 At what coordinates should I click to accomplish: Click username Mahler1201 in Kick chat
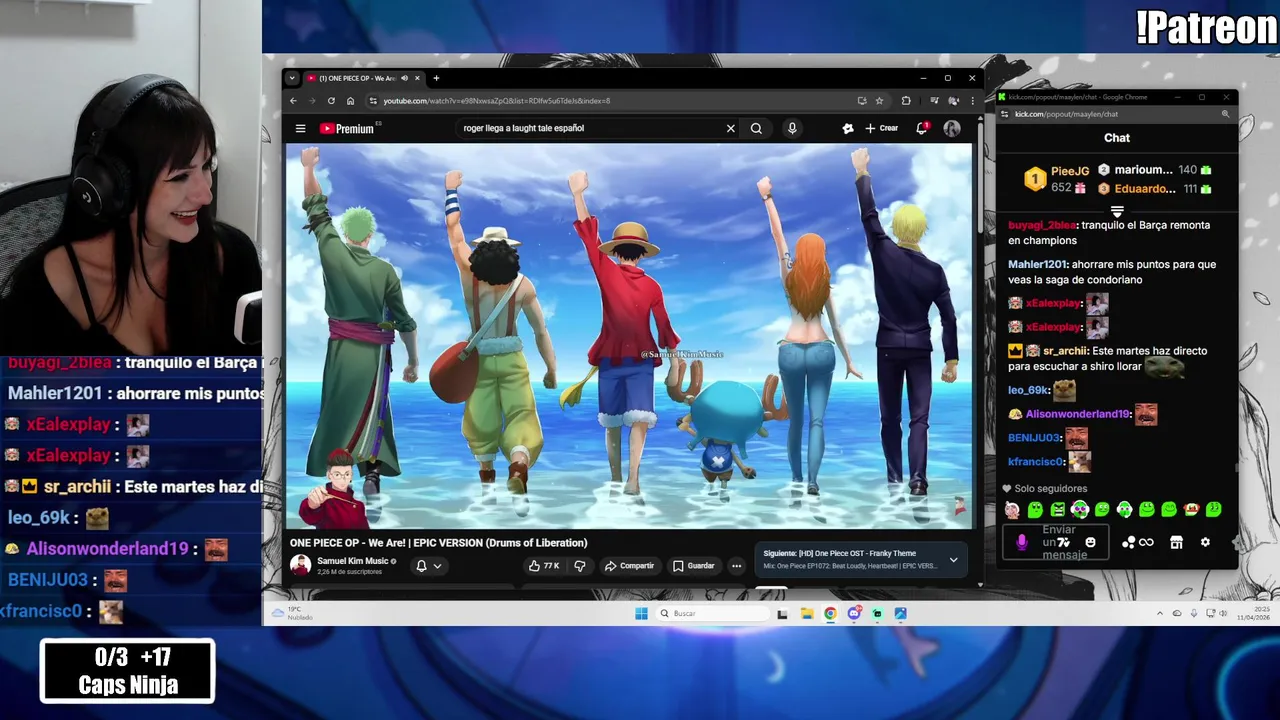tap(1035, 265)
